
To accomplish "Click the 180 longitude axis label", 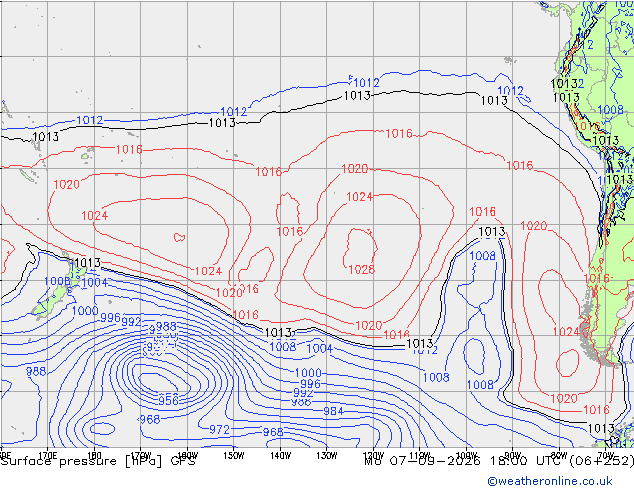I will click(94, 456).
